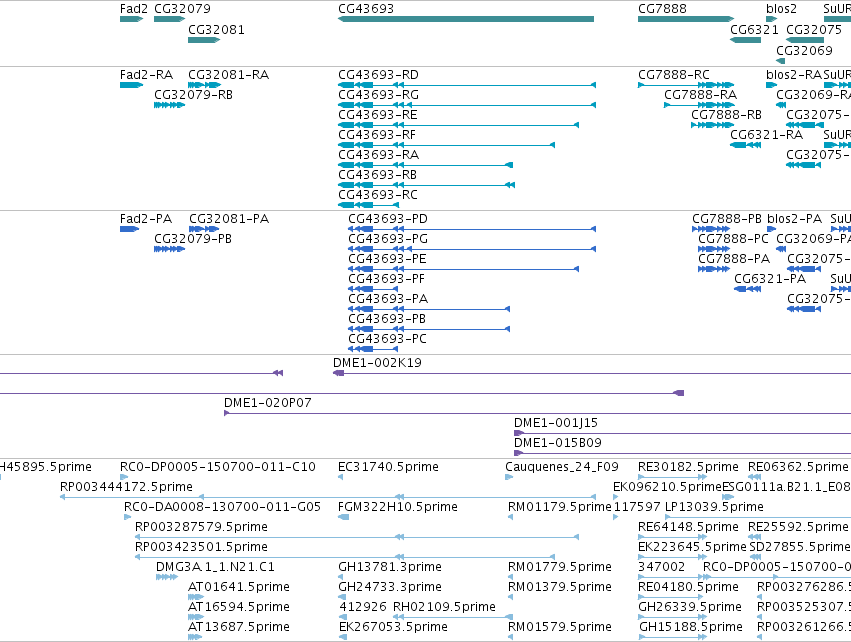Select protein CG43693-PC
The image size is (851, 642).
pos(373,349)
